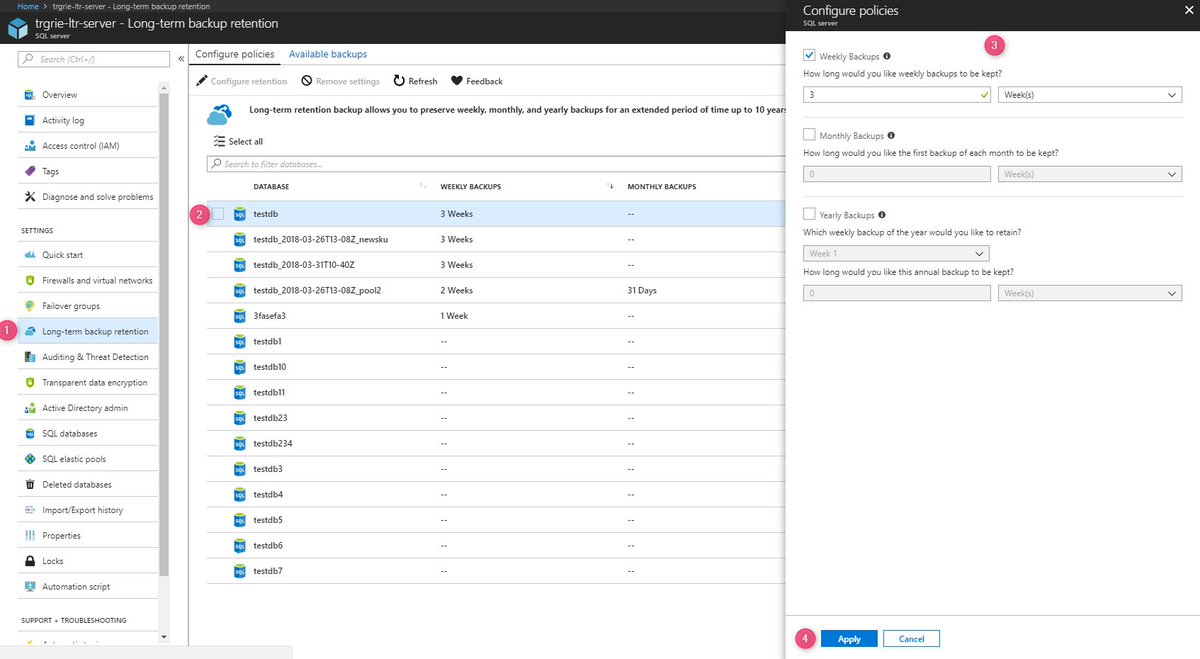Open Activity log icon
Image resolution: width=1200 pixels, height=659 pixels.
28,120
